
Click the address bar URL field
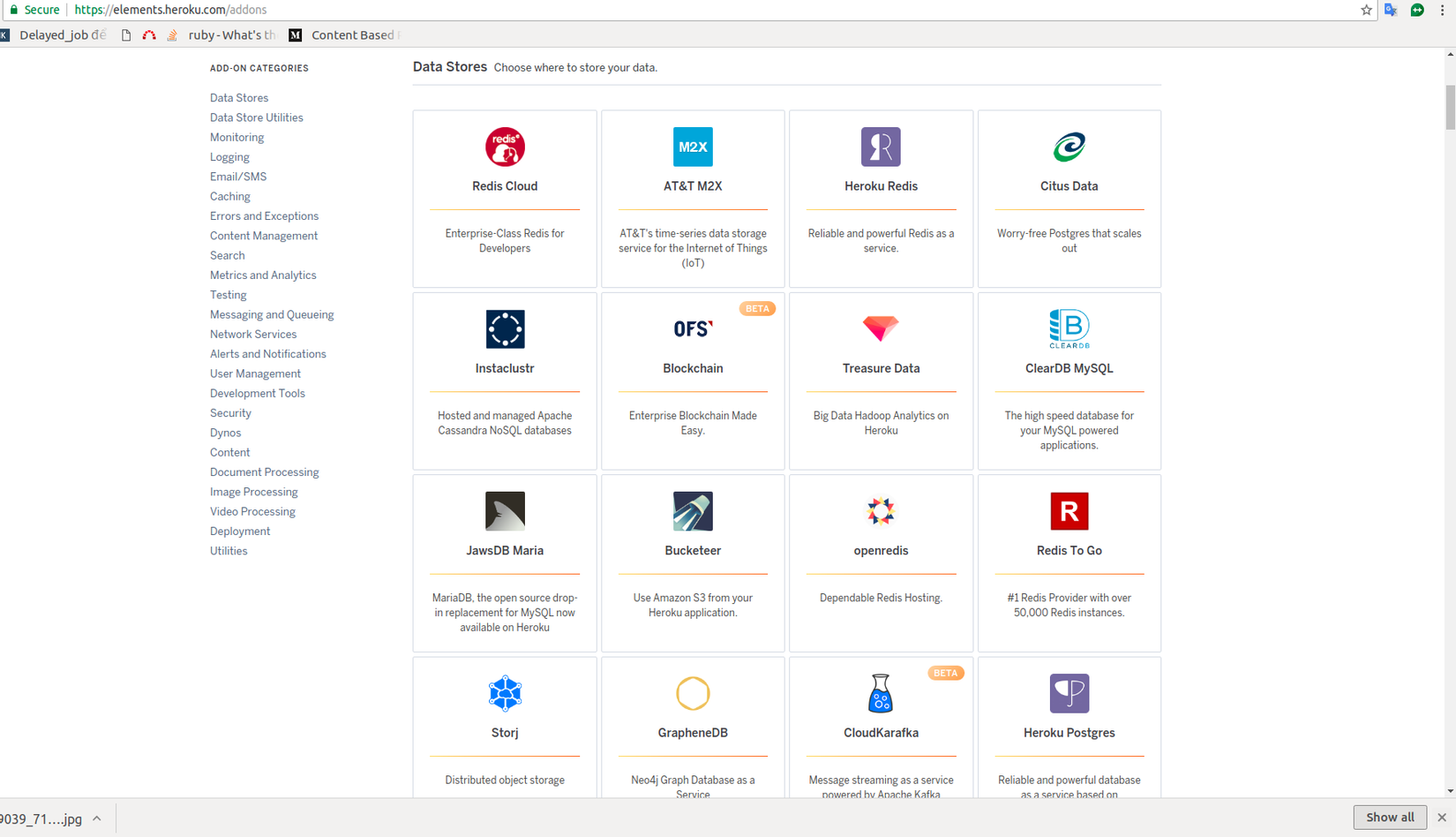(x=618, y=10)
